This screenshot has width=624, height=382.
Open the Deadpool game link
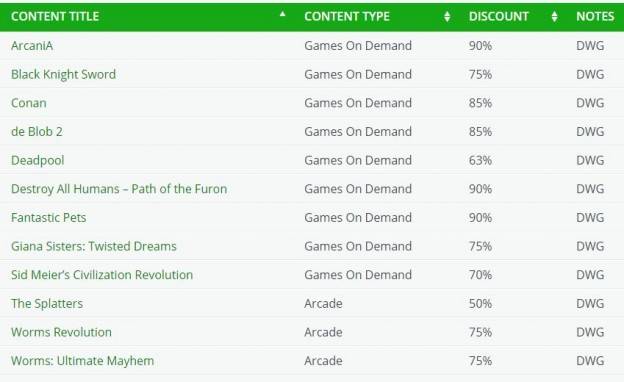pyautogui.click(x=37, y=160)
